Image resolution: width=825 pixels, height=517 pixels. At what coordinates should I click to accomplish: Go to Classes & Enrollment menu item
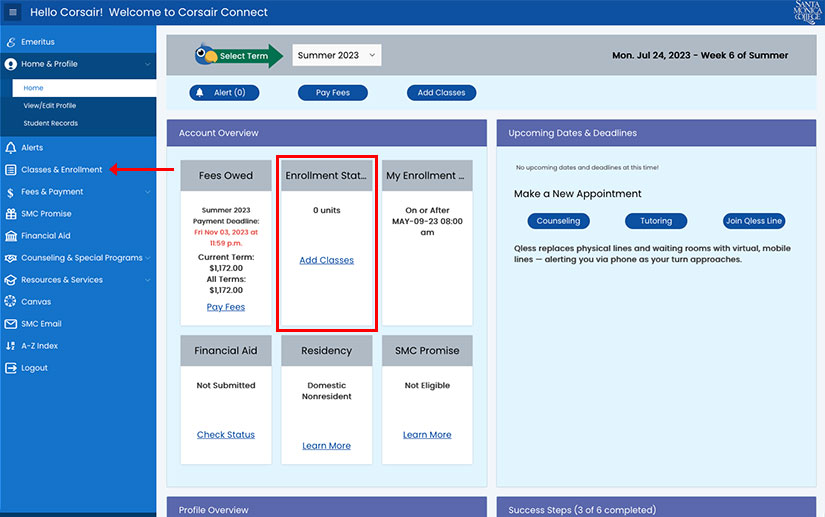click(62, 170)
